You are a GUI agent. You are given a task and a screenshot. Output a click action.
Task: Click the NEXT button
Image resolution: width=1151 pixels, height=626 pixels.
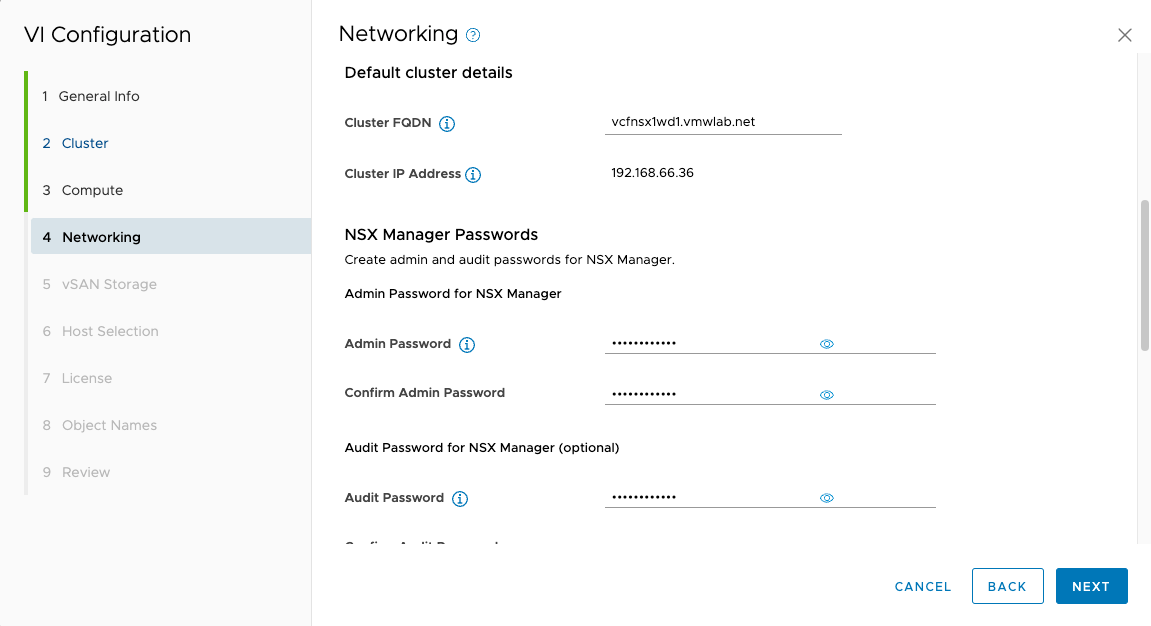[x=1092, y=586]
